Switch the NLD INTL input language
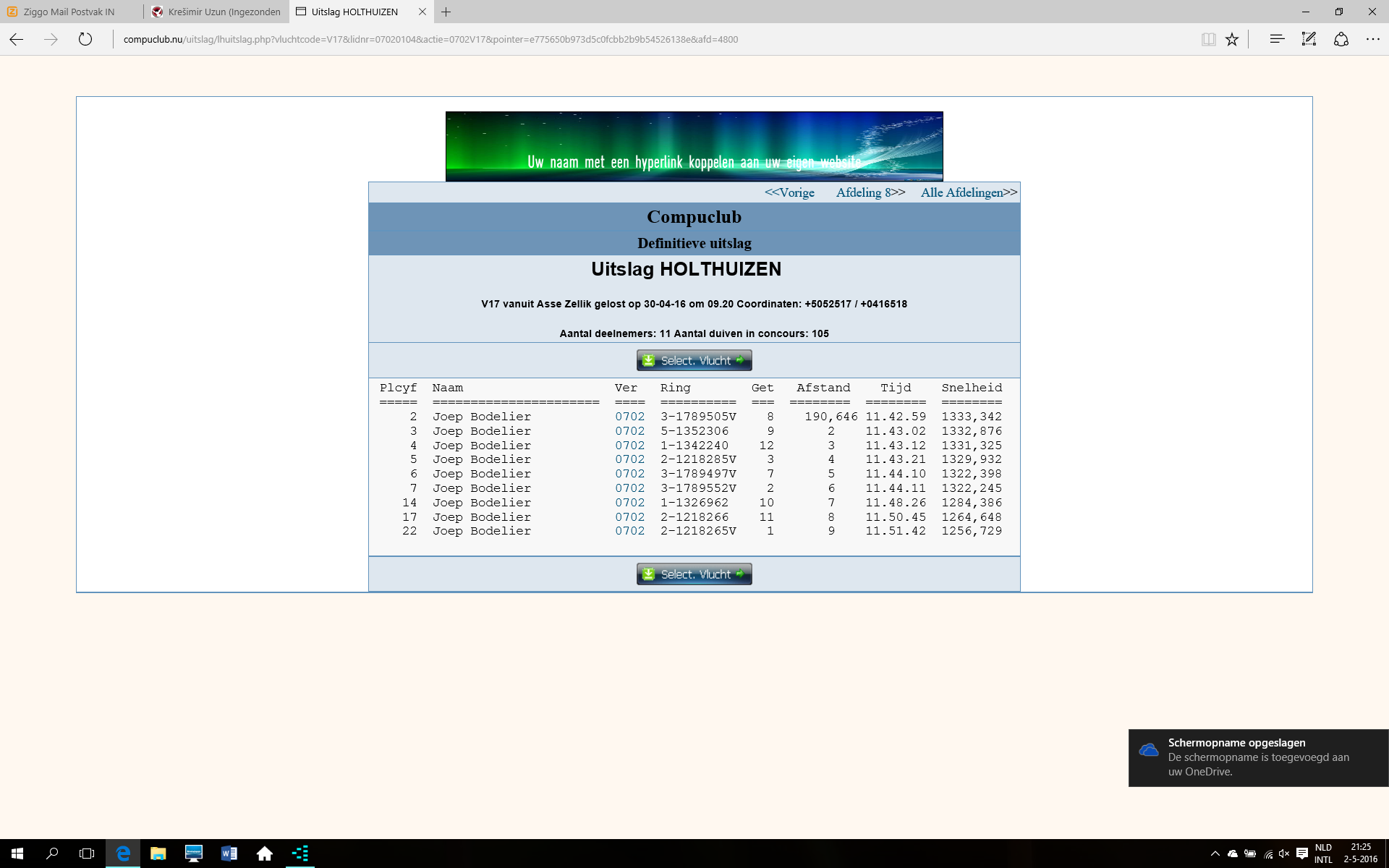The width and height of the screenshot is (1389, 868). tap(1323, 854)
